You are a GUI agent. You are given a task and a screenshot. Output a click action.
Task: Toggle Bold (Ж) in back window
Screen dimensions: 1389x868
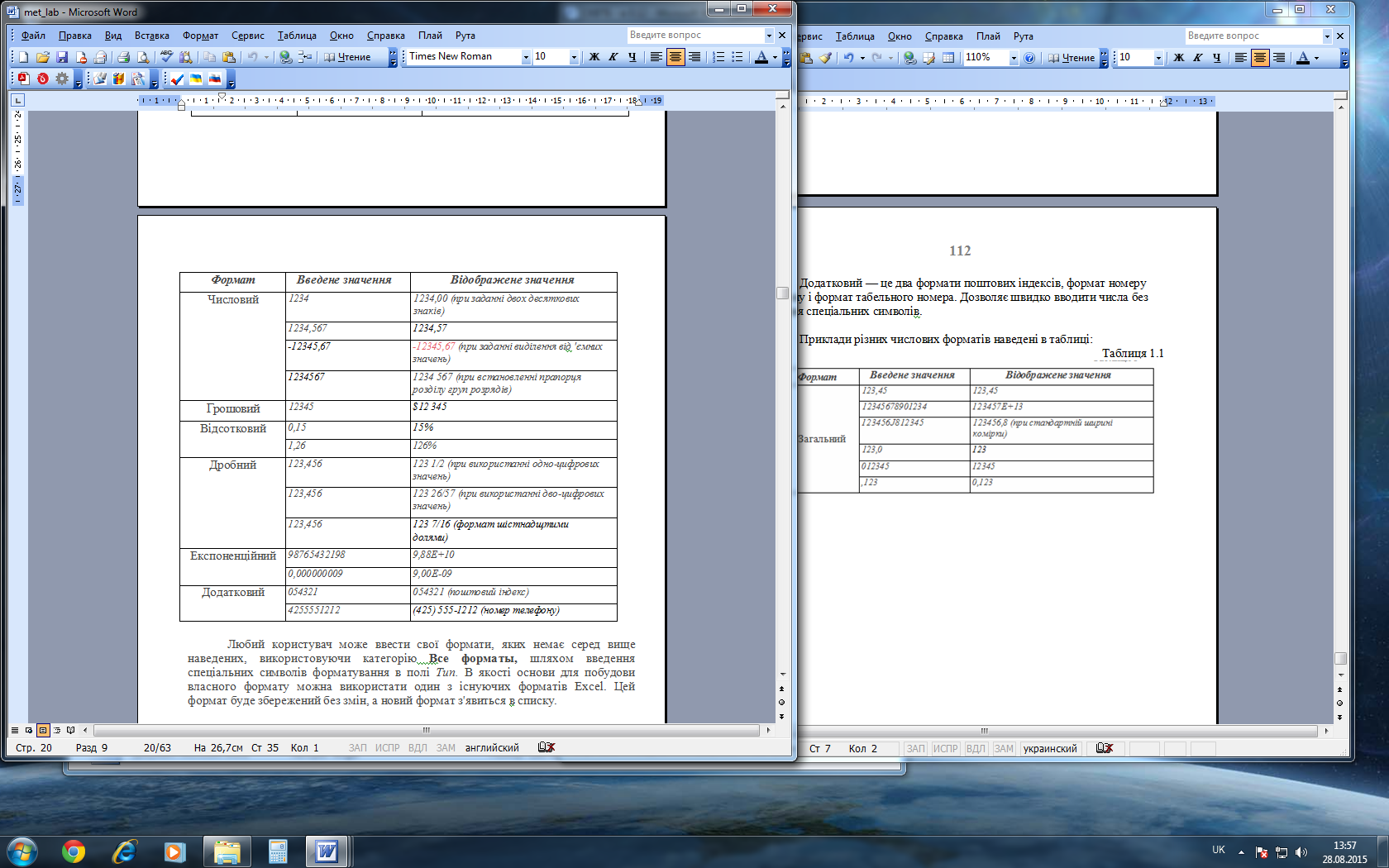[x=1178, y=58]
